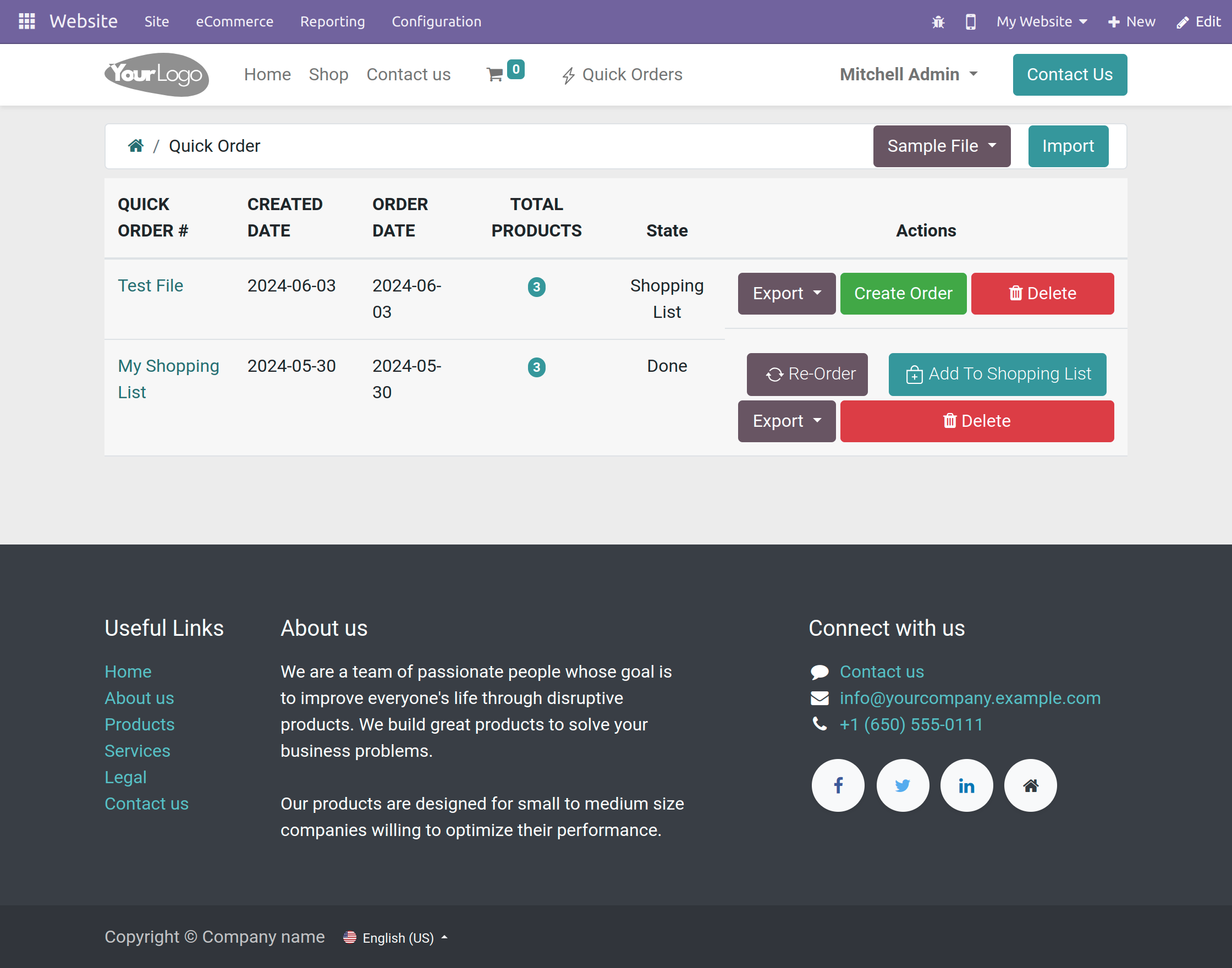Open the English (US) language selector

396,937
